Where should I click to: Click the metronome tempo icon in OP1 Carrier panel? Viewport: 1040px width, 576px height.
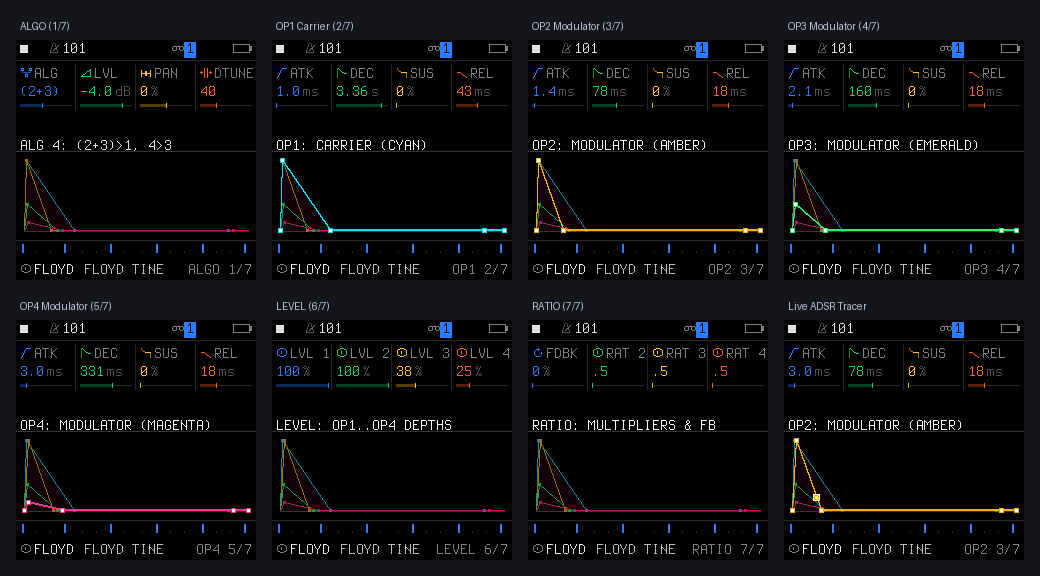pyautogui.click(x=310, y=48)
